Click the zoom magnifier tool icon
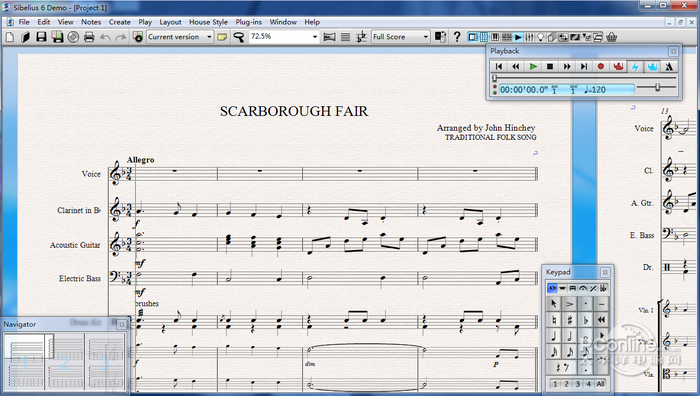Image resolution: width=700 pixels, height=396 pixels. click(239, 37)
